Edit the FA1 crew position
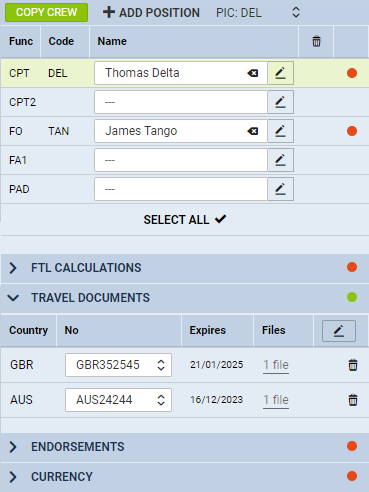Viewport: 369px width, 492px height. pyautogui.click(x=280, y=160)
